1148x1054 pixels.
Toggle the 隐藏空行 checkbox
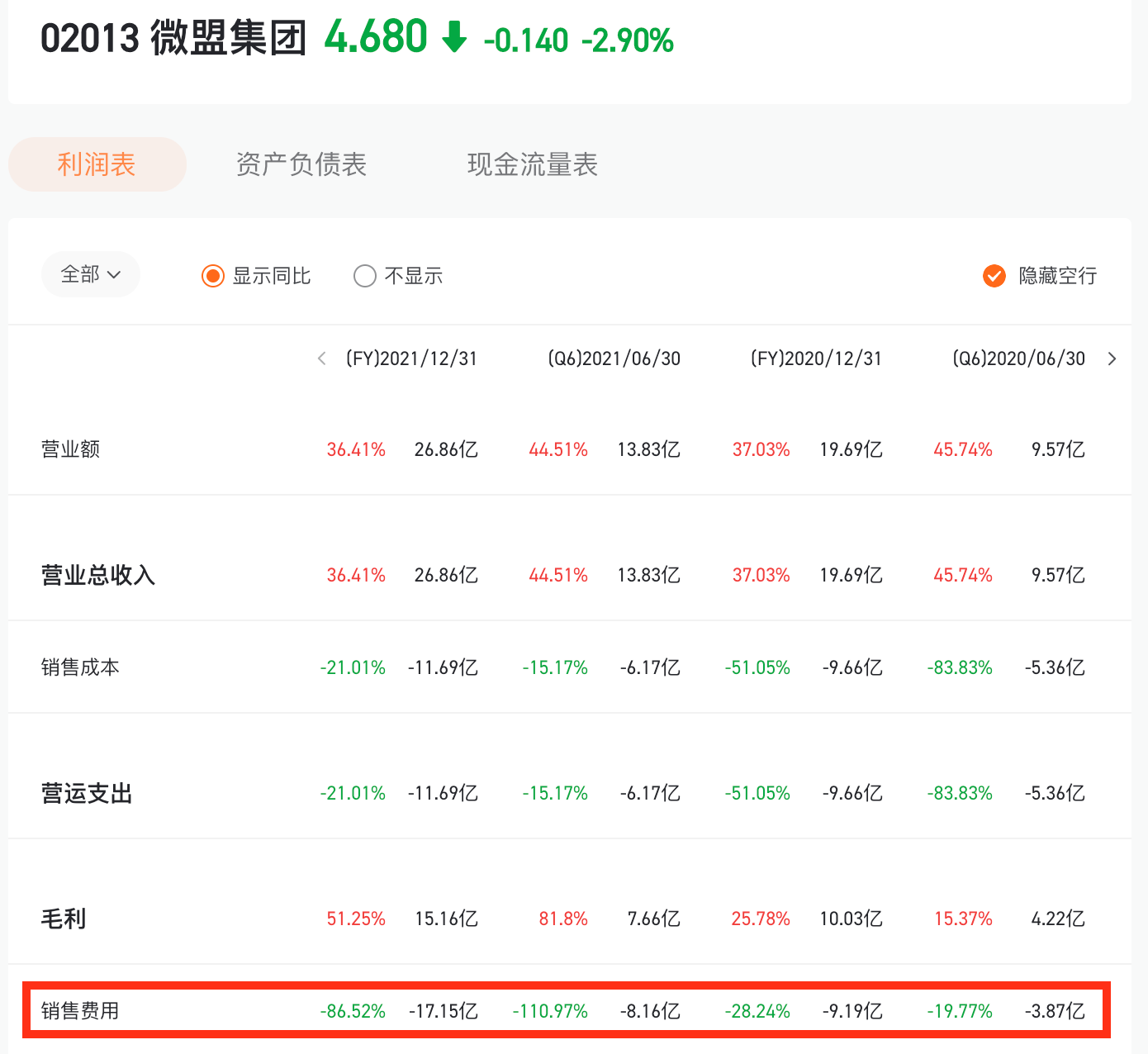tap(994, 276)
